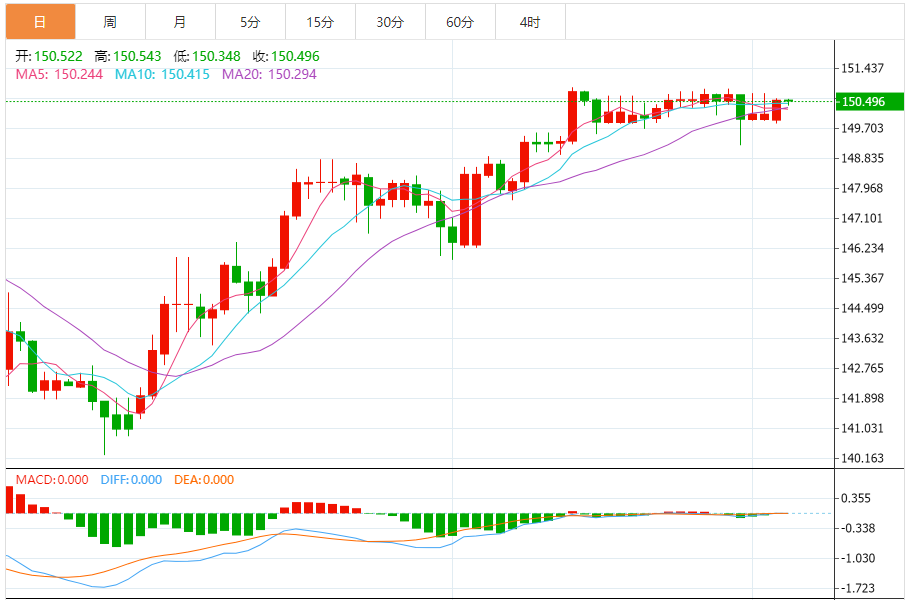Click the closing price 150.496 in header
Image resolution: width=913 pixels, height=600 pixels.
tap(295, 57)
